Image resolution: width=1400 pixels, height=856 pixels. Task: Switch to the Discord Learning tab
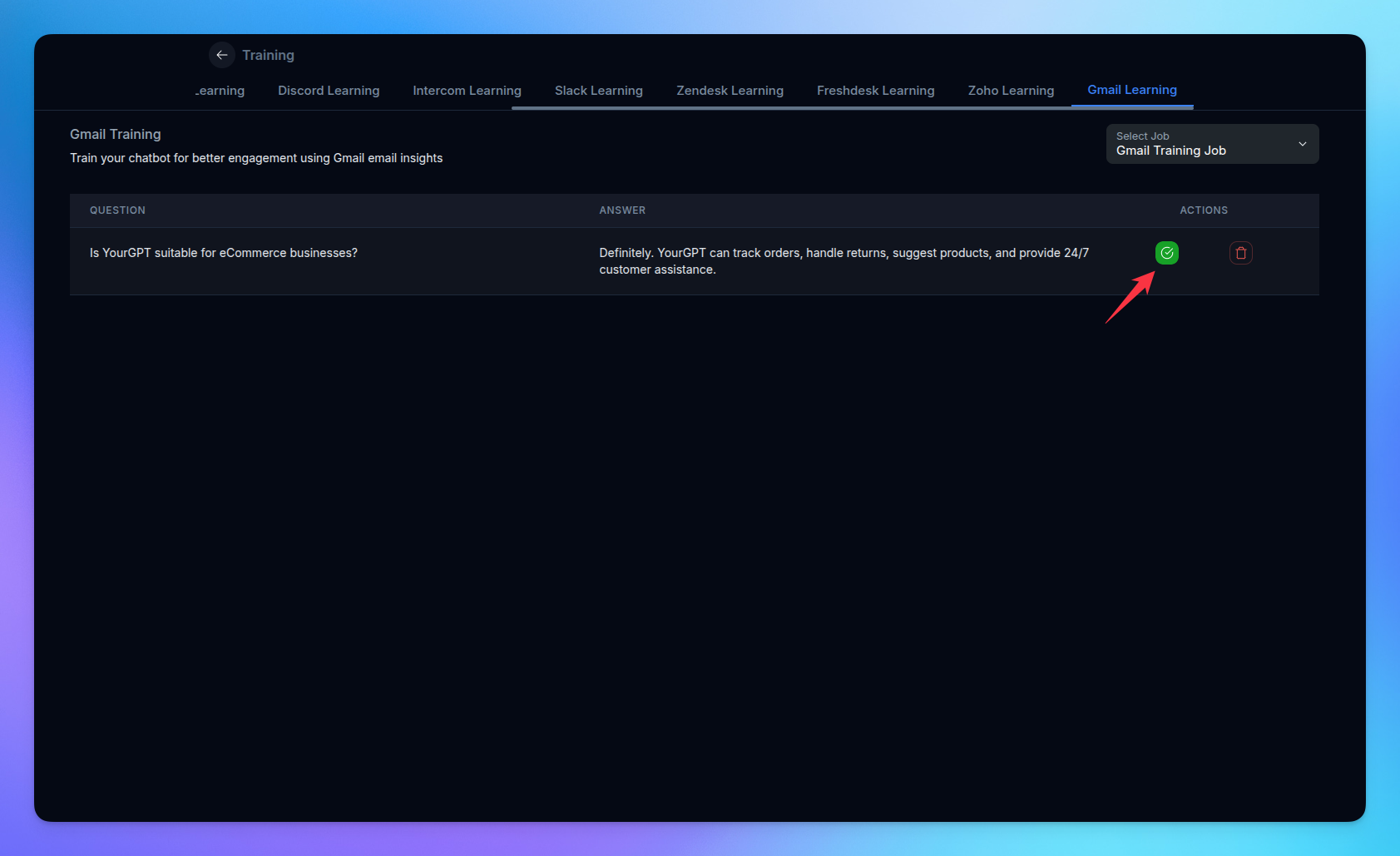point(329,91)
